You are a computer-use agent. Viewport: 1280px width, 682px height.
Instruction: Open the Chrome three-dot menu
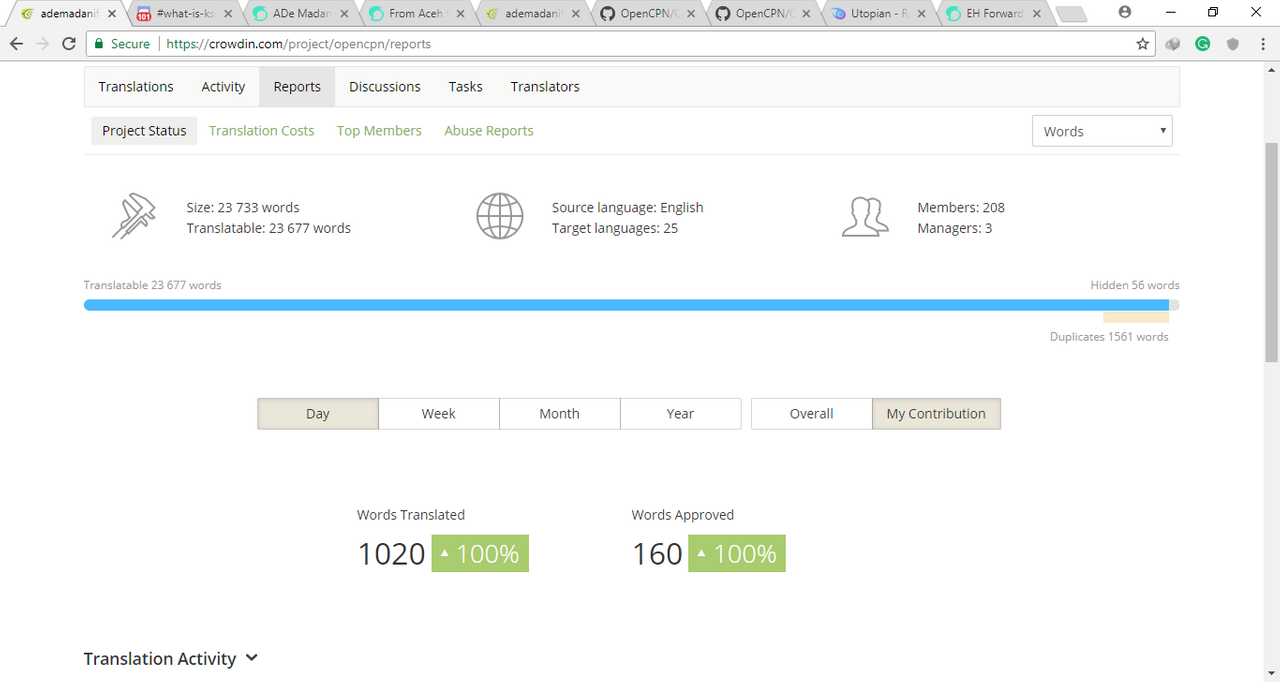coord(1263,44)
